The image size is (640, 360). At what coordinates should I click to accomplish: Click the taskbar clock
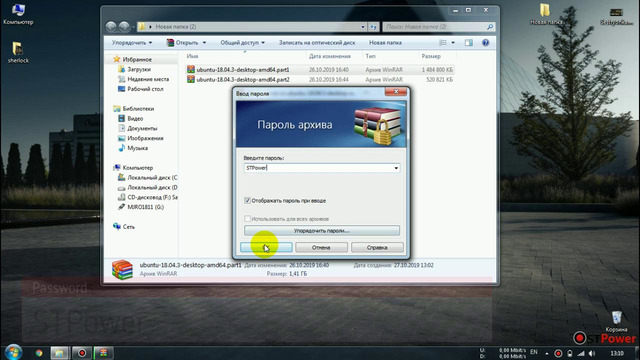(x=617, y=353)
